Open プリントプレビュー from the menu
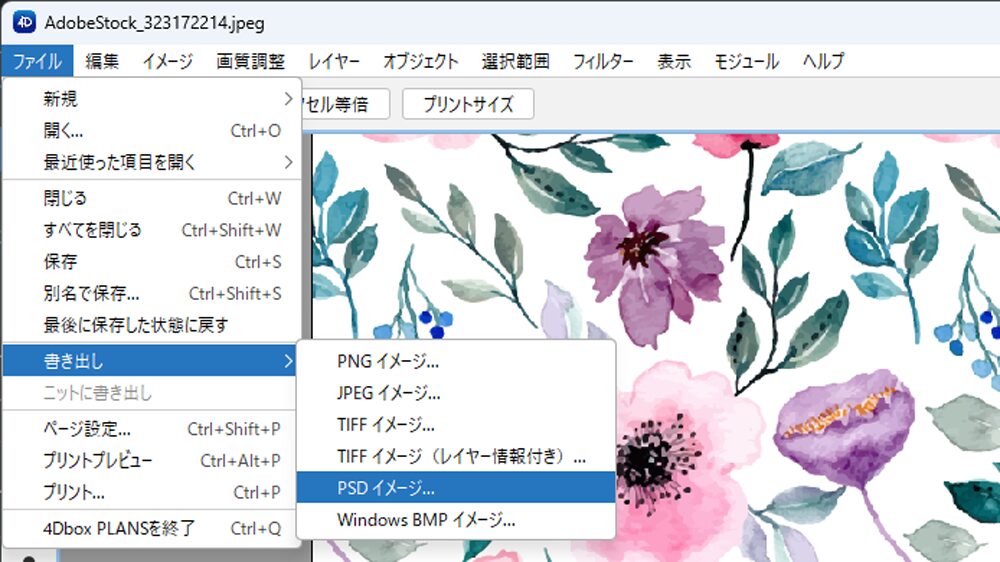 (x=98, y=461)
